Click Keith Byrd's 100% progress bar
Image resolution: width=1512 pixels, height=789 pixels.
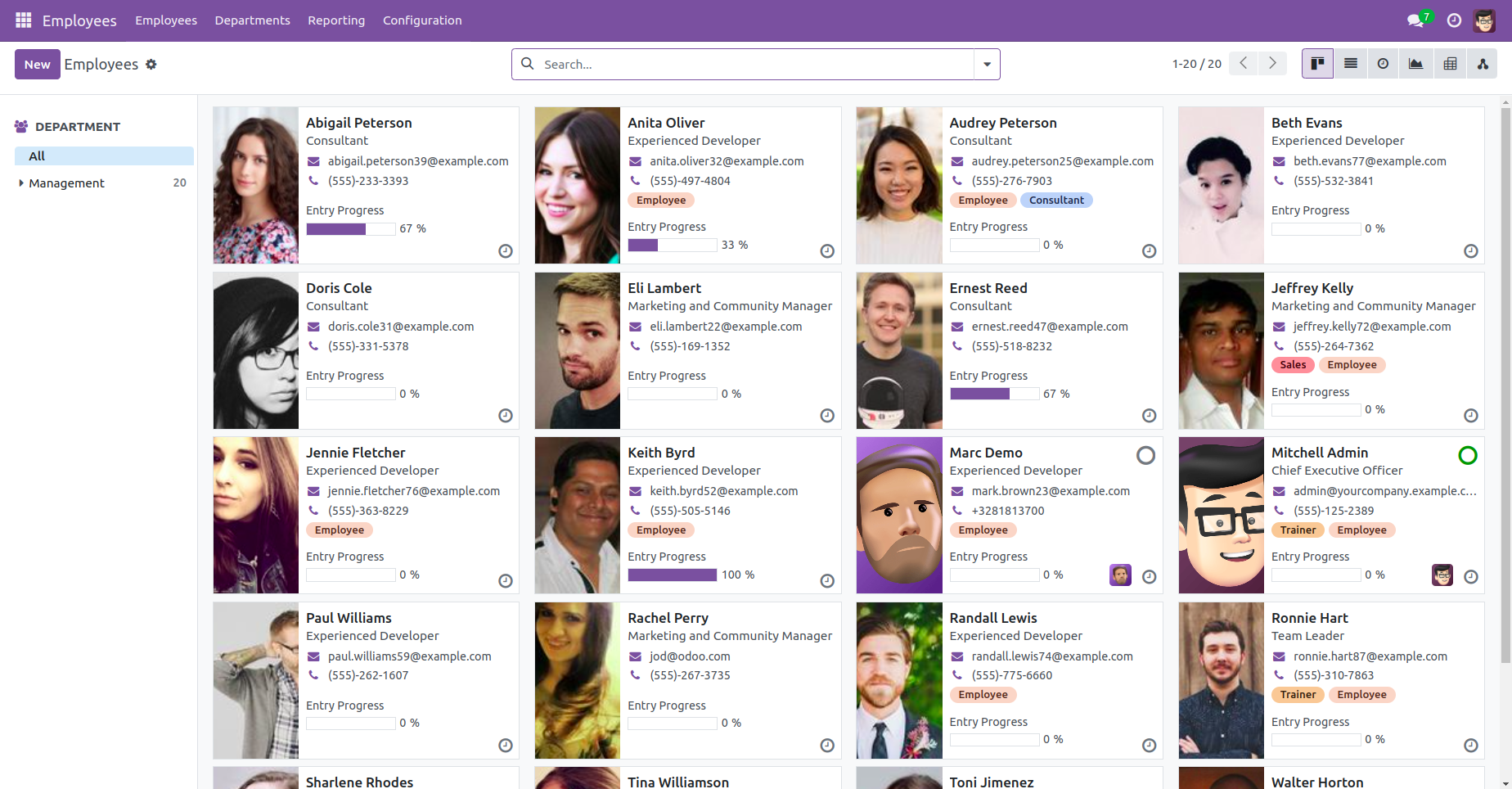(x=673, y=575)
